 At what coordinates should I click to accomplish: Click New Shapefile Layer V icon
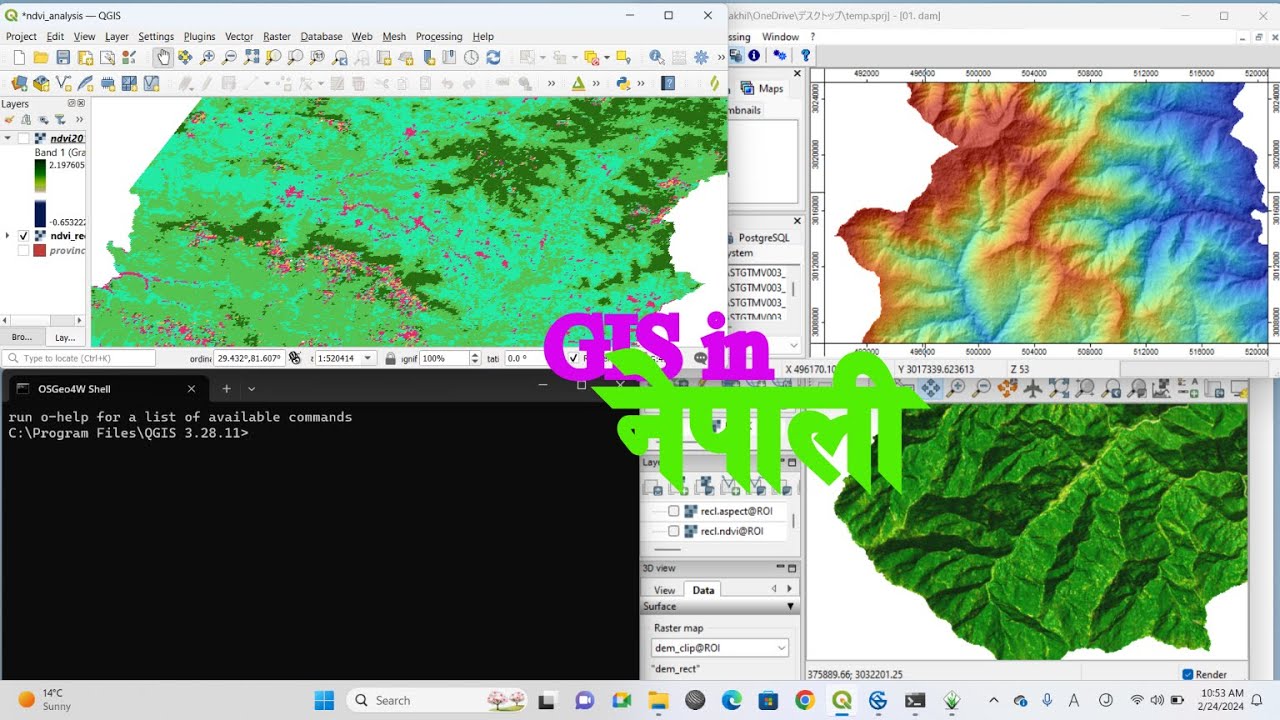[63, 84]
